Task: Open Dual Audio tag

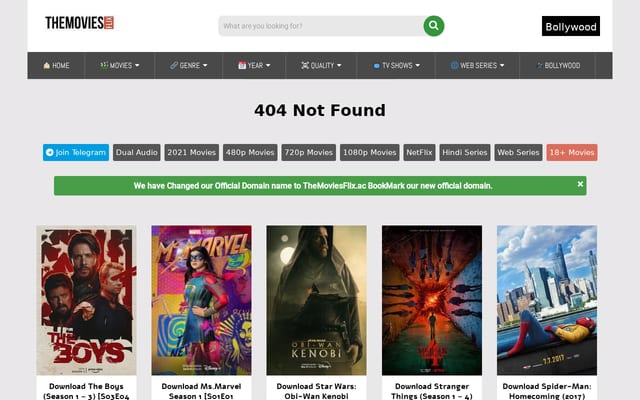Action: pos(137,152)
